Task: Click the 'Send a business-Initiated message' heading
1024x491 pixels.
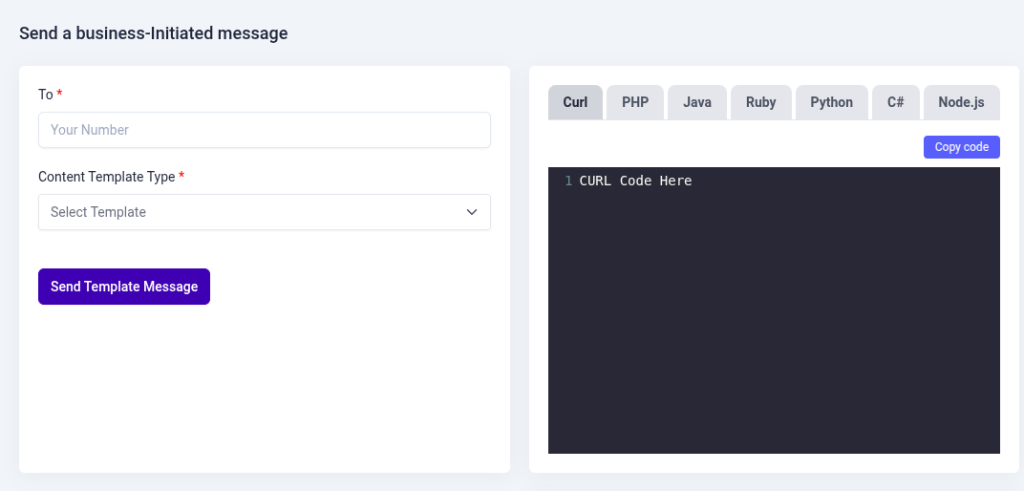Action: [x=153, y=33]
